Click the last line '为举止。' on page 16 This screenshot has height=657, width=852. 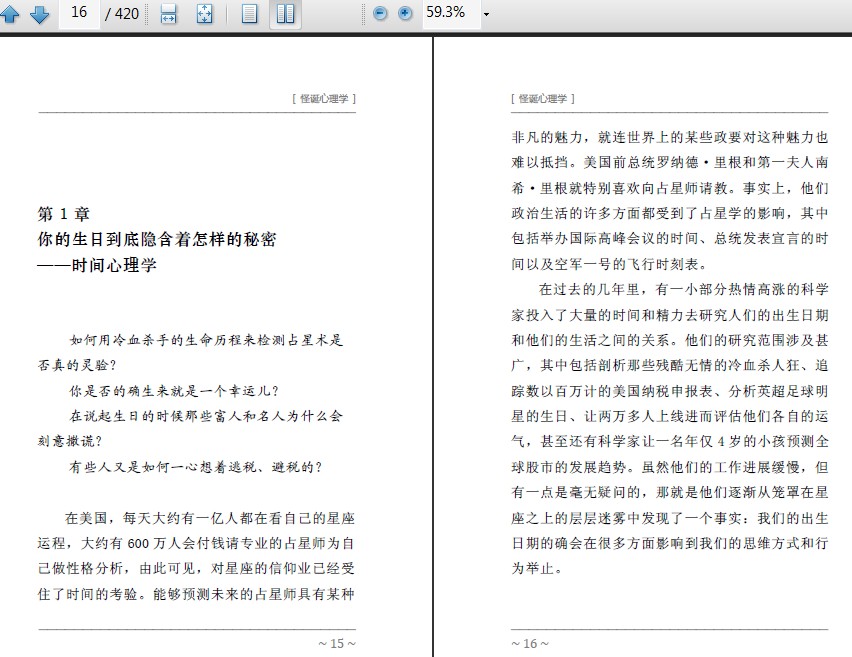pyautogui.click(x=537, y=568)
